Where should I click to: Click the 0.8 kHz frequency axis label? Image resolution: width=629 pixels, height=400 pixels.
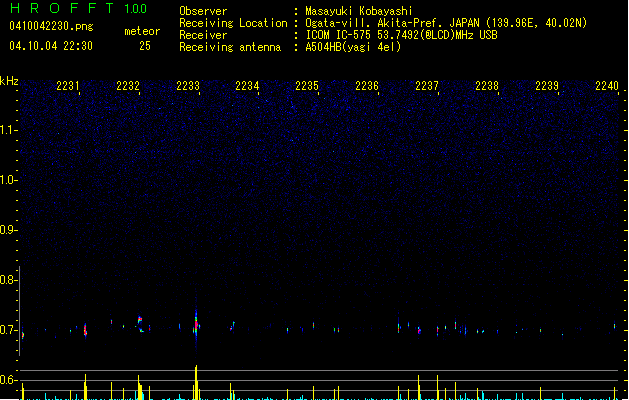pos(8,280)
